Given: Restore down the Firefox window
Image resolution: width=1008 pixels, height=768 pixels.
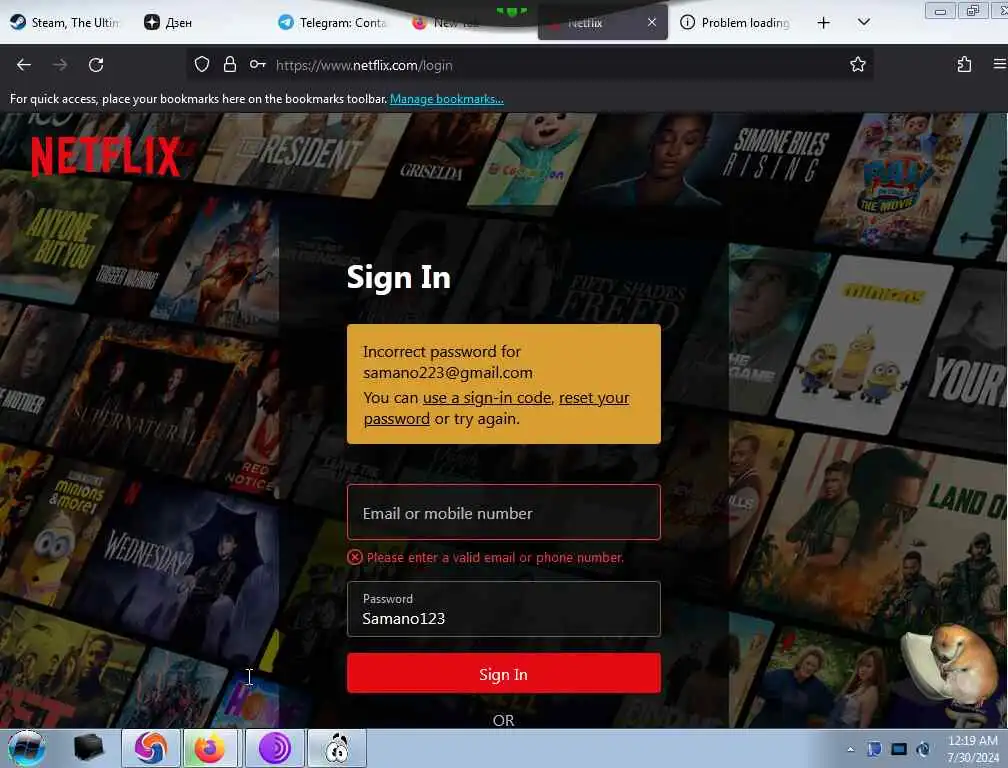Looking at the screenshot, I should (x=973, y=10).
